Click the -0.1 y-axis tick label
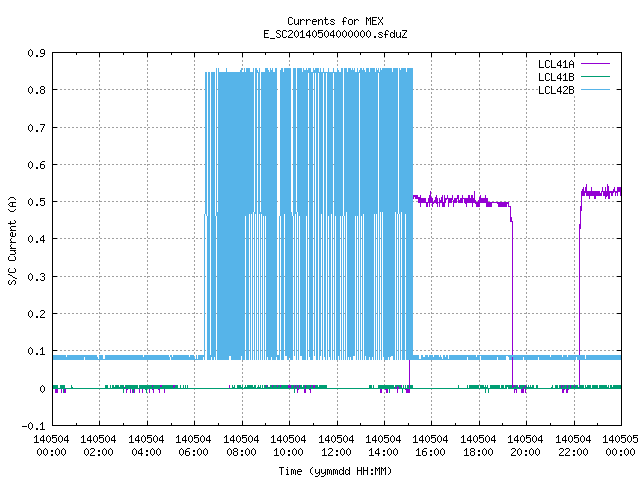Image resolution: width=640 pixels, height=480 pixels. tap(33, 426)
